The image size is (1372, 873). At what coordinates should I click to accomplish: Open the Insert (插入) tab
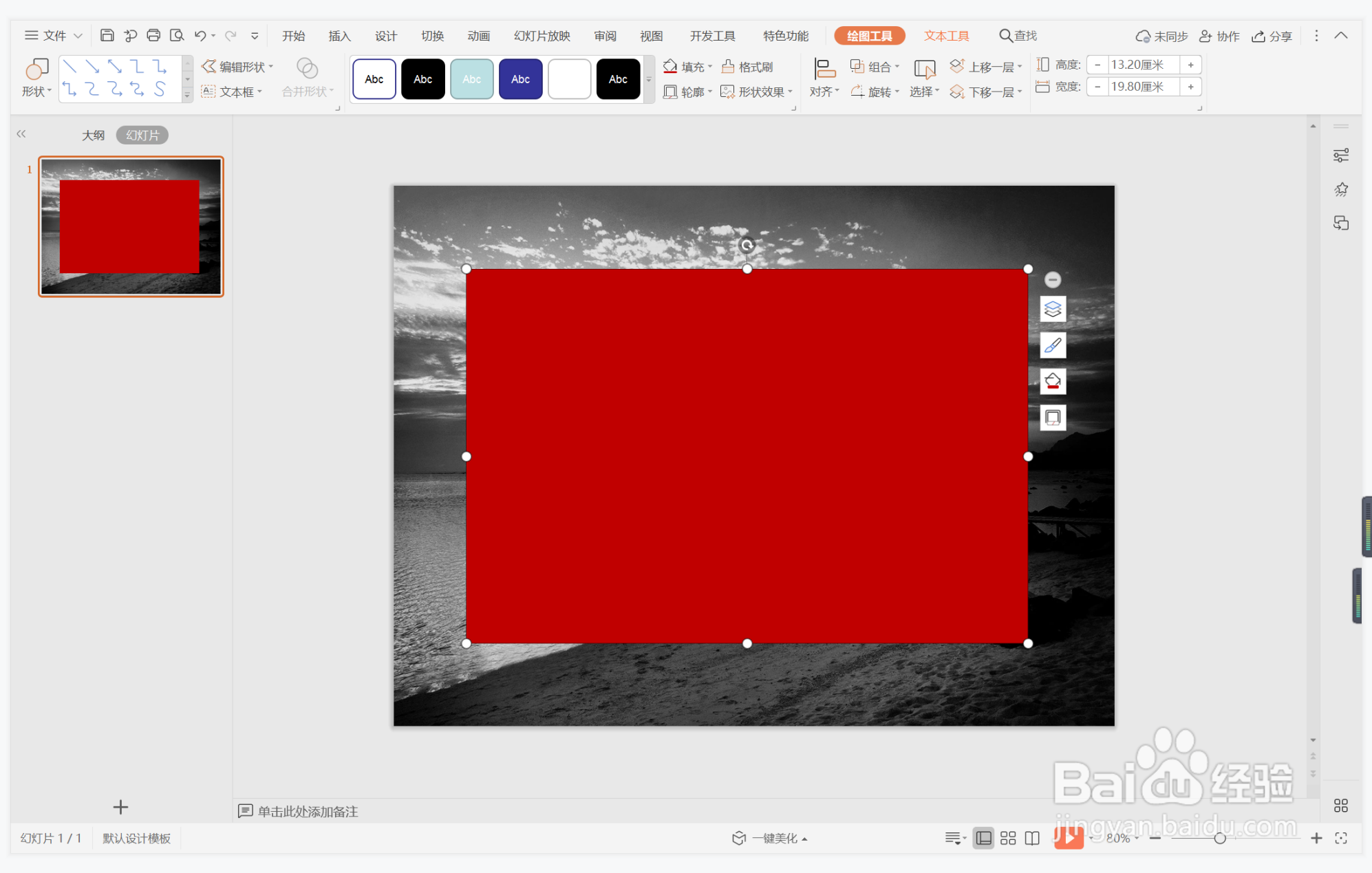click(339, 36)
